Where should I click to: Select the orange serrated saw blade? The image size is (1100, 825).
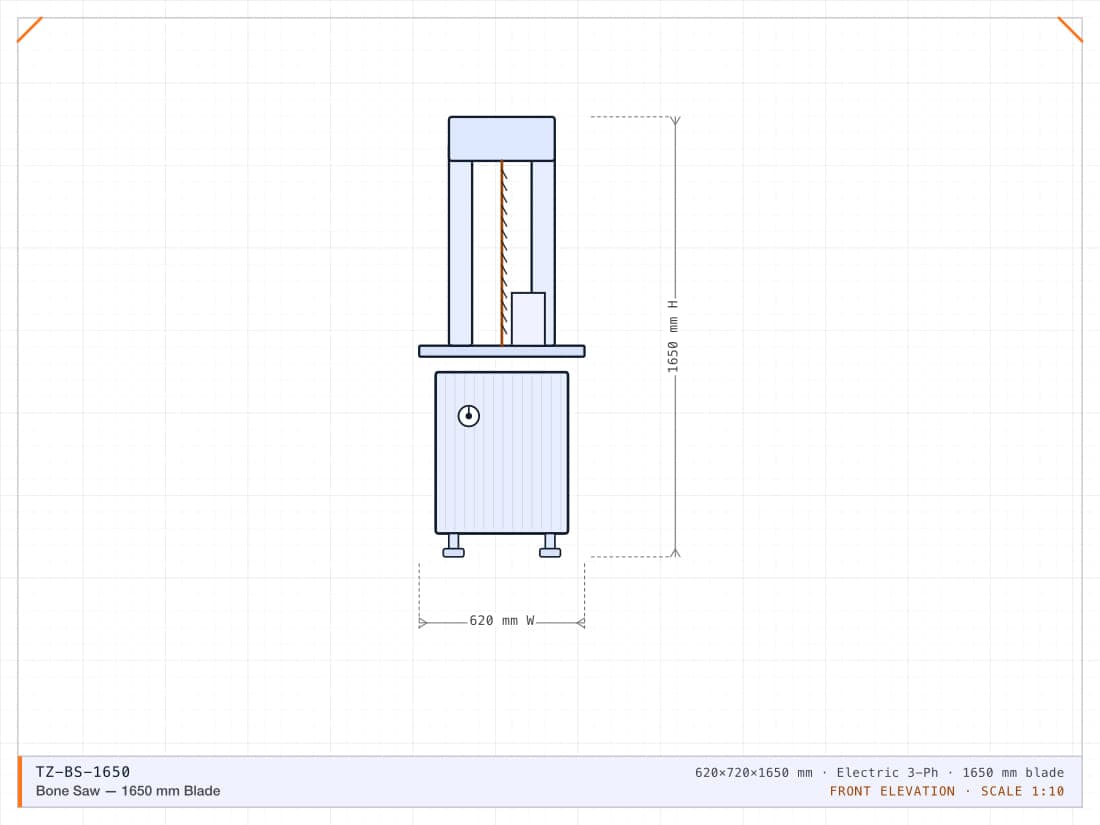point(503,253)
